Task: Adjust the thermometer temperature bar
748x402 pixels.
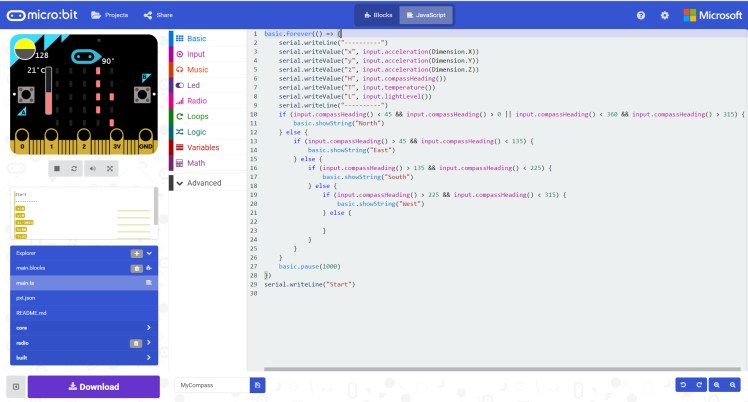Action: click(49, 91)
